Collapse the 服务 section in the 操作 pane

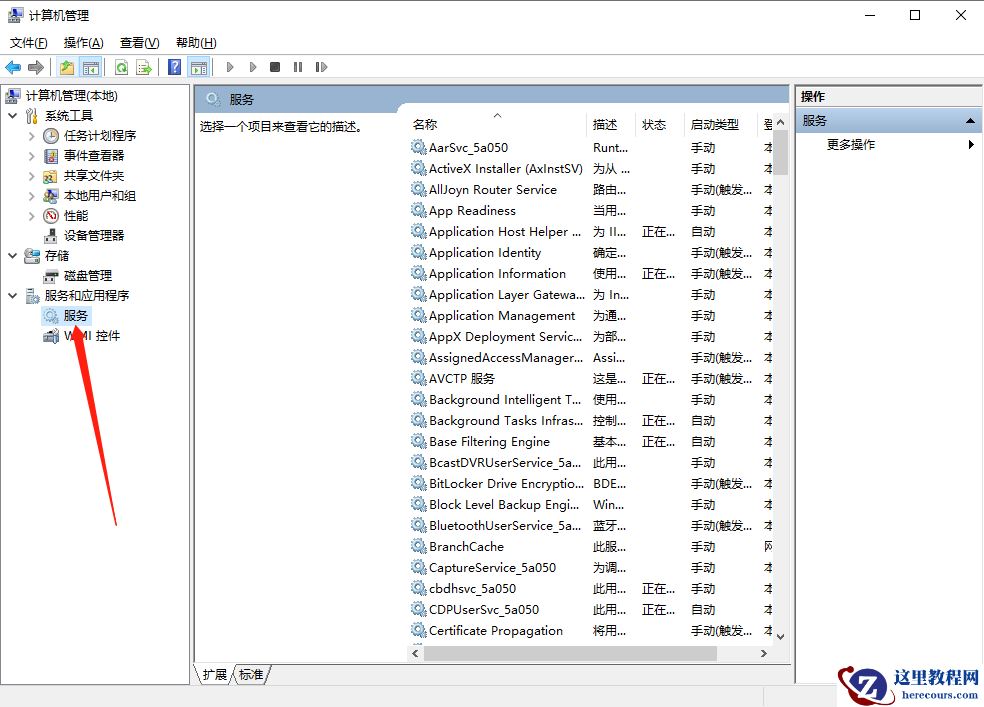click(x=969, y=119)
